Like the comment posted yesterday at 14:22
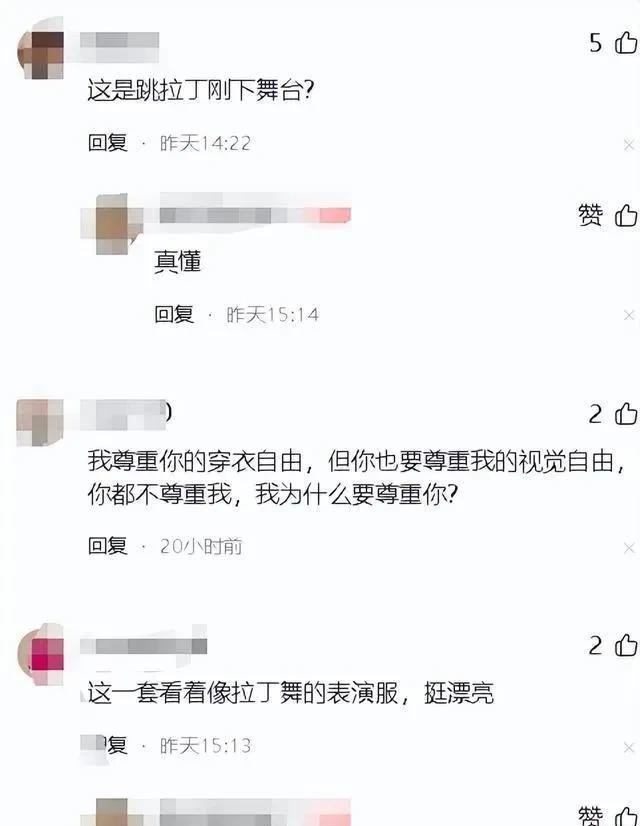640x826 pixels. click(x=626, y=42)
